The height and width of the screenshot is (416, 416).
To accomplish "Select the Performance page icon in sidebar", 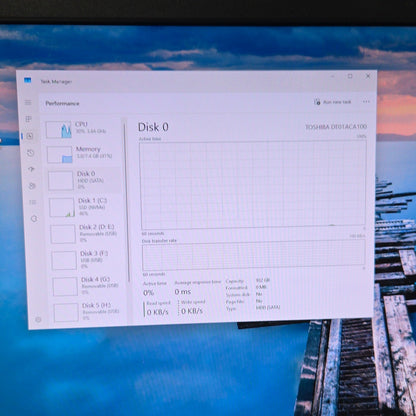I will click(30, 136).
